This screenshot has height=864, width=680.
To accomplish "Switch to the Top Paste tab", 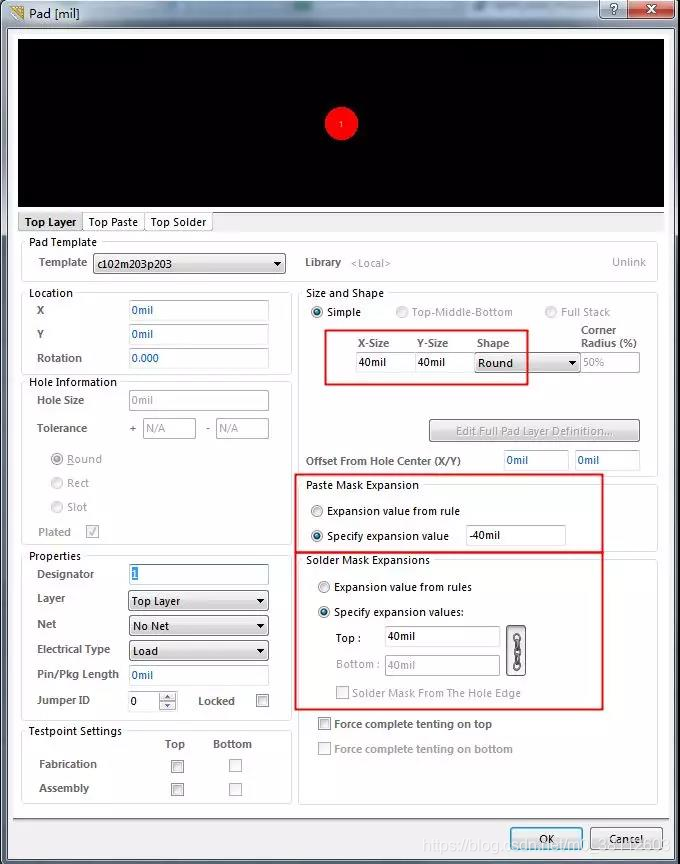I will [x=113, y=222].
